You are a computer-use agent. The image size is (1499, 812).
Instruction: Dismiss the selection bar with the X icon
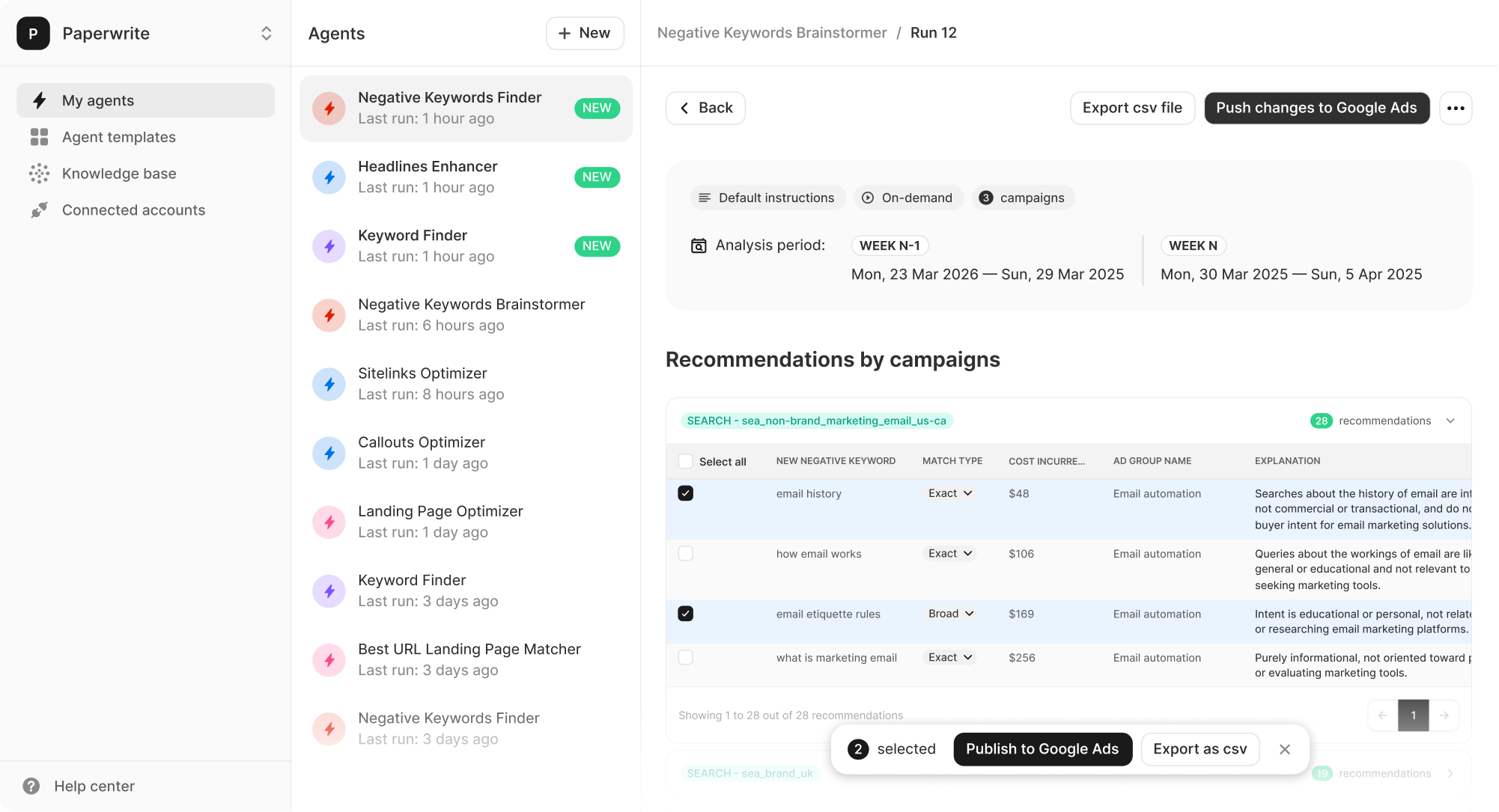click(x=1285, y=749)
